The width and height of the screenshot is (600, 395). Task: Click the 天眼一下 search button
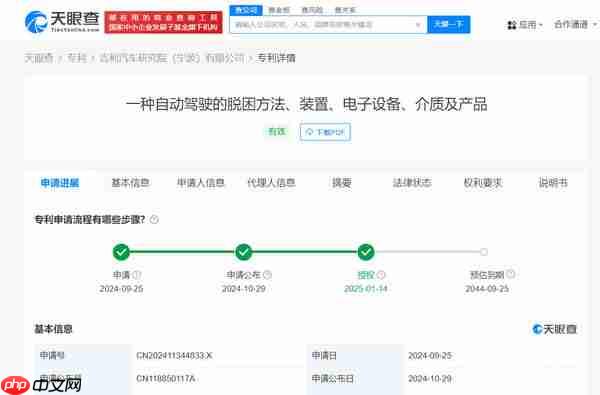448,24
